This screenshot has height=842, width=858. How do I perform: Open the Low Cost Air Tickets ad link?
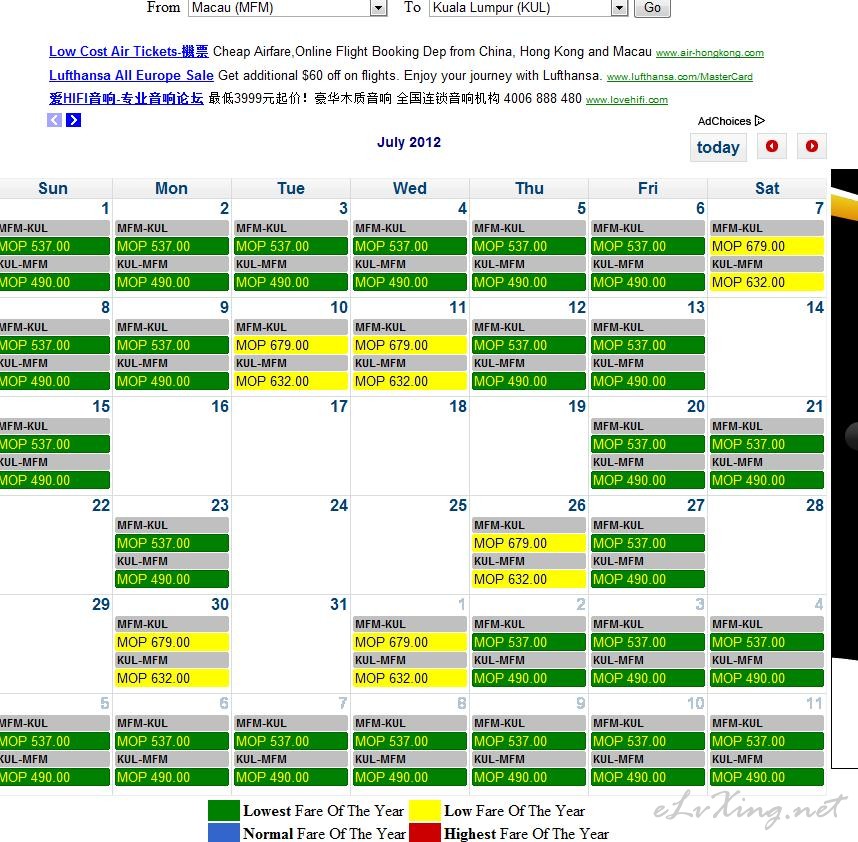[x=129, y=51]
